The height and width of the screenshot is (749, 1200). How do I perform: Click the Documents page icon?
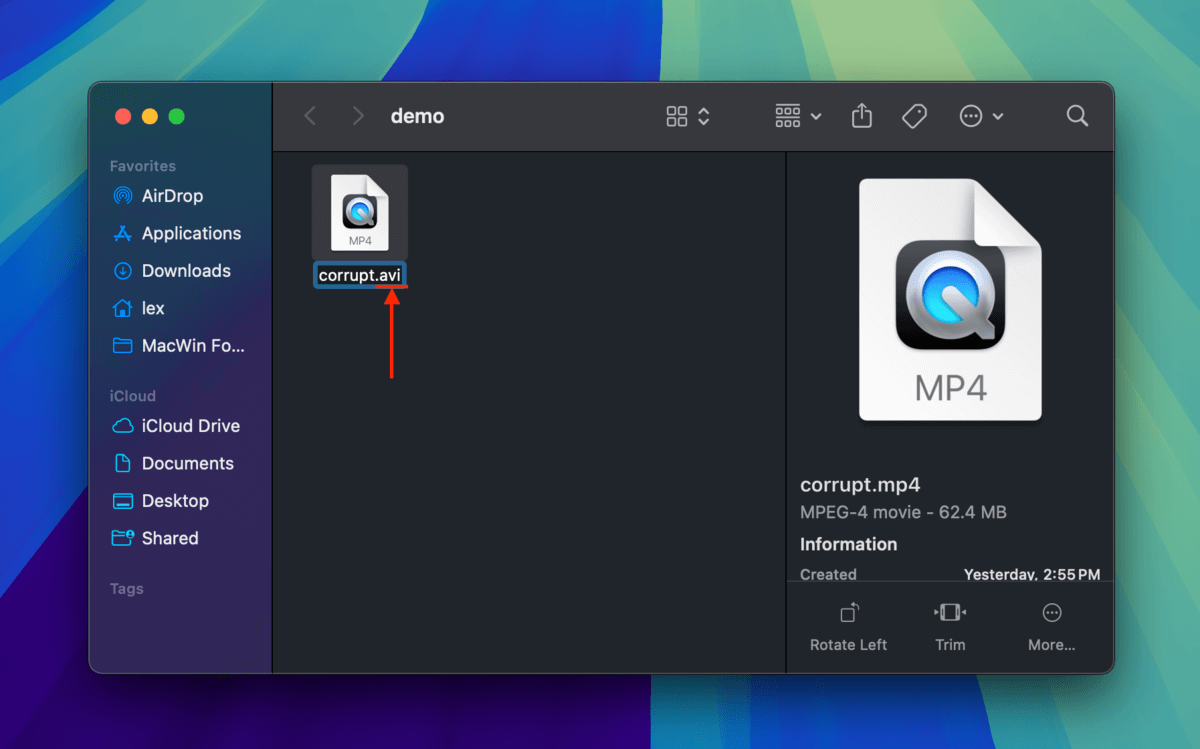(x=123, y=463)
